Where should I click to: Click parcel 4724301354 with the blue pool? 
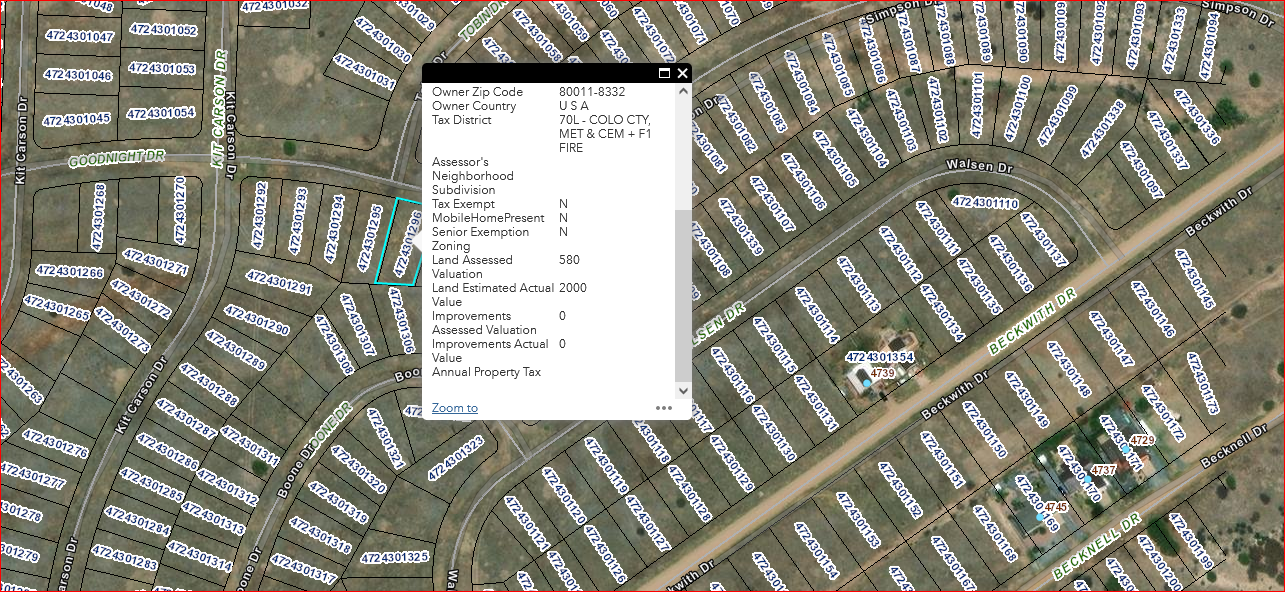(880, 357)
